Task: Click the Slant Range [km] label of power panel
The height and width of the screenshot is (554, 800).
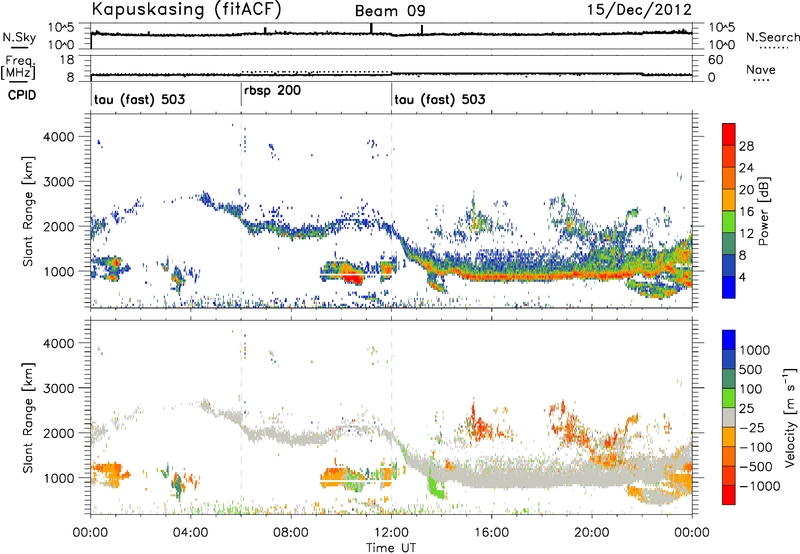Action: [x=28, y=211]
